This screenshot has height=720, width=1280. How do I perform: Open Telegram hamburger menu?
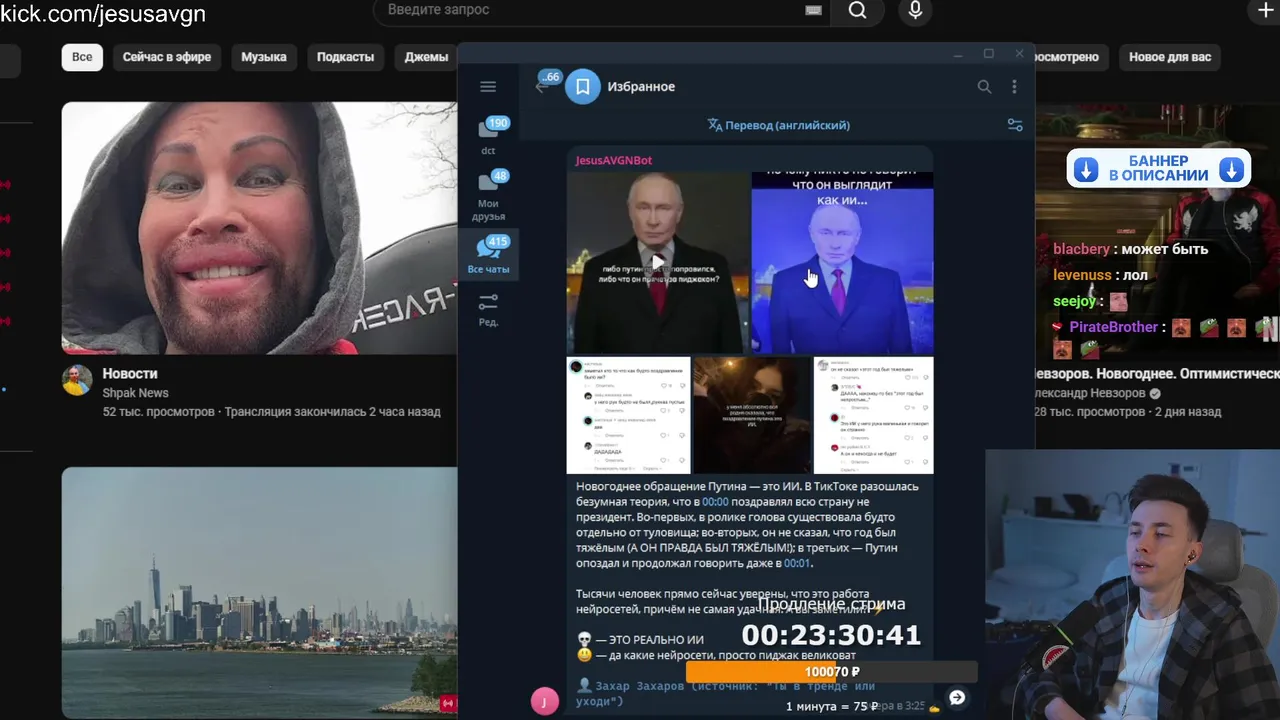click(x=488, y=87)
